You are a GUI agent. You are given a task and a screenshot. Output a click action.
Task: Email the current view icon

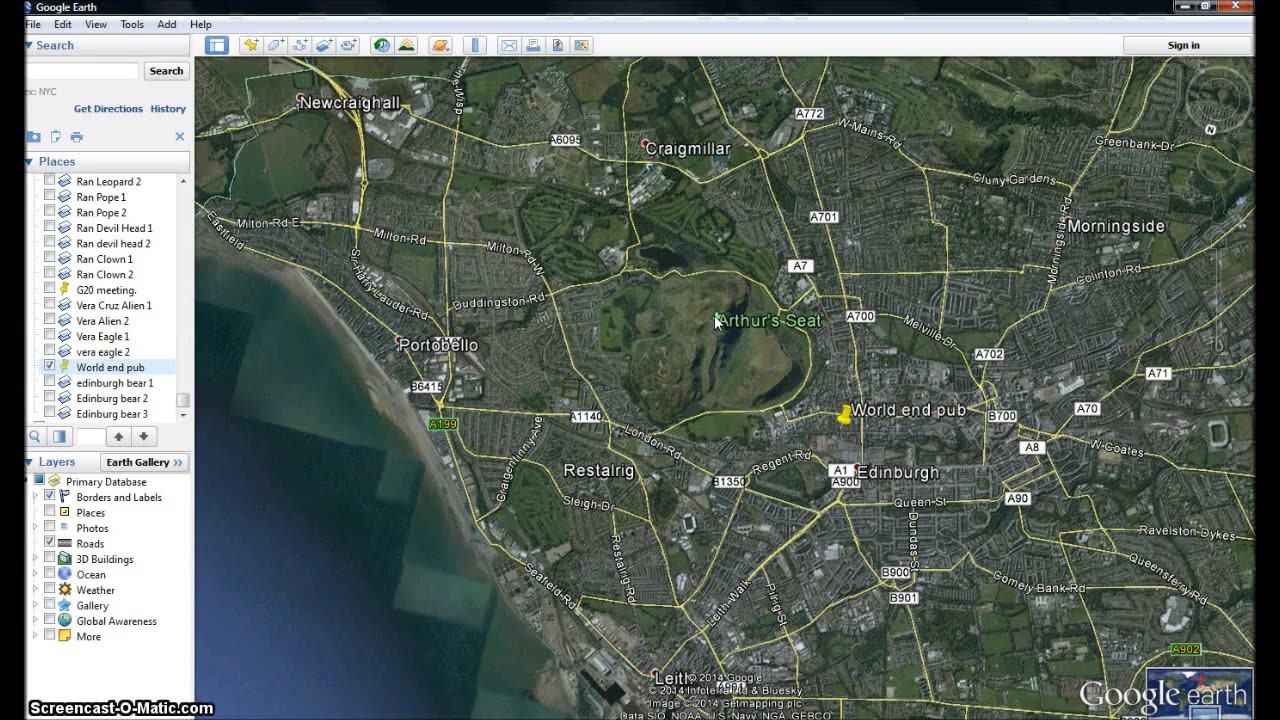509,45
